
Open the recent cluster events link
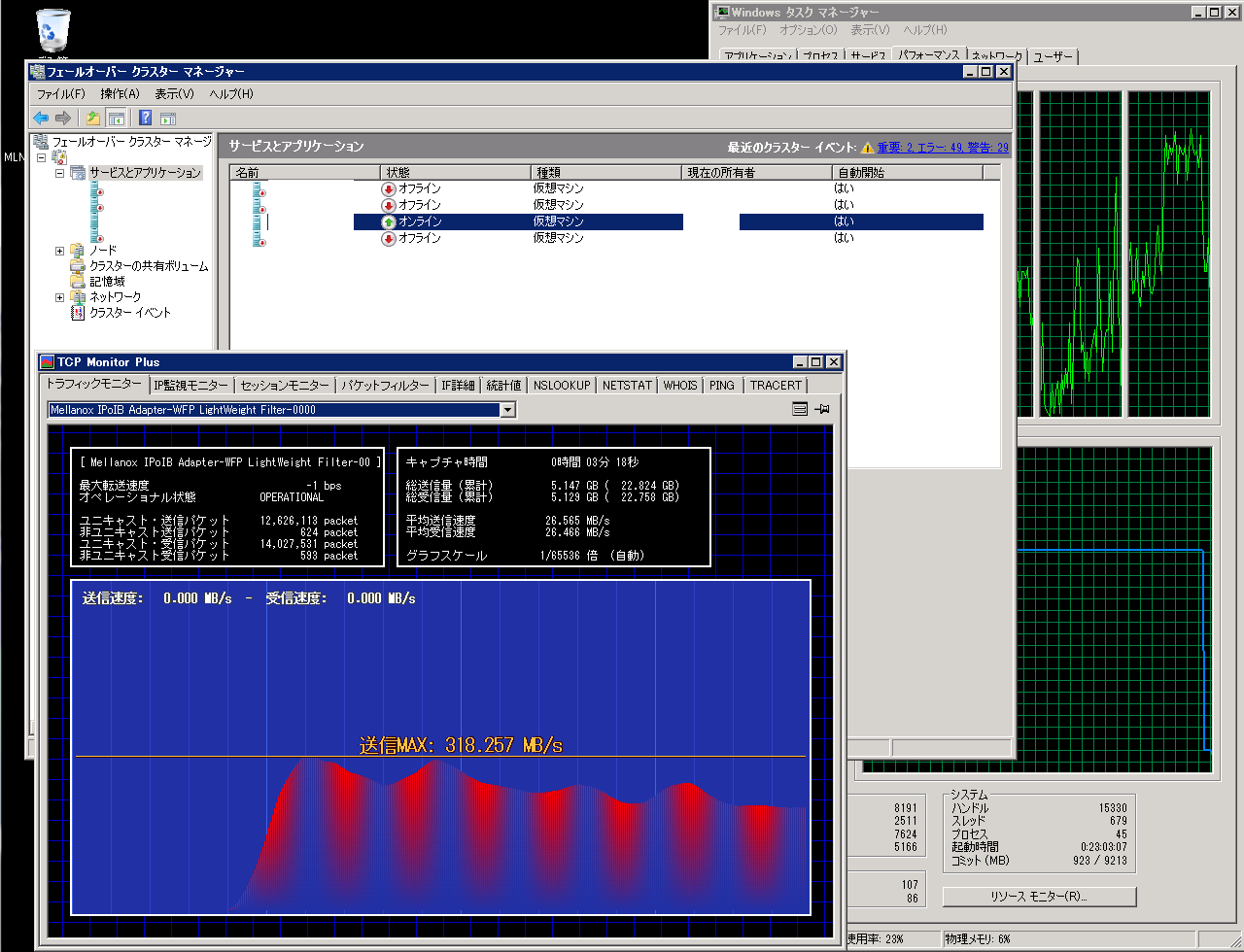[943, 148]
